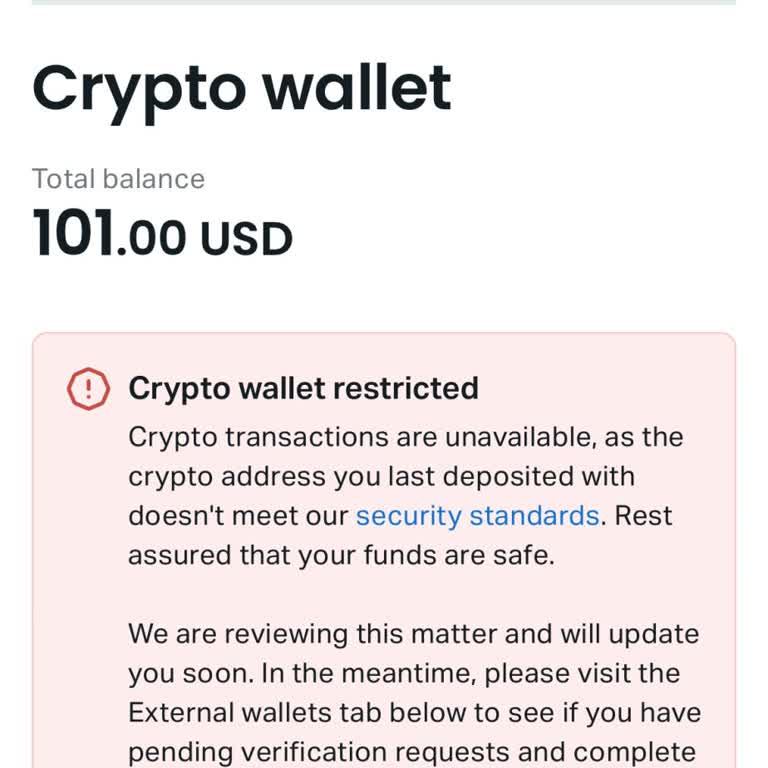
Task: Click the word 'doesn't meet our'
Action: pyautogui.click(x=238, y=516)
